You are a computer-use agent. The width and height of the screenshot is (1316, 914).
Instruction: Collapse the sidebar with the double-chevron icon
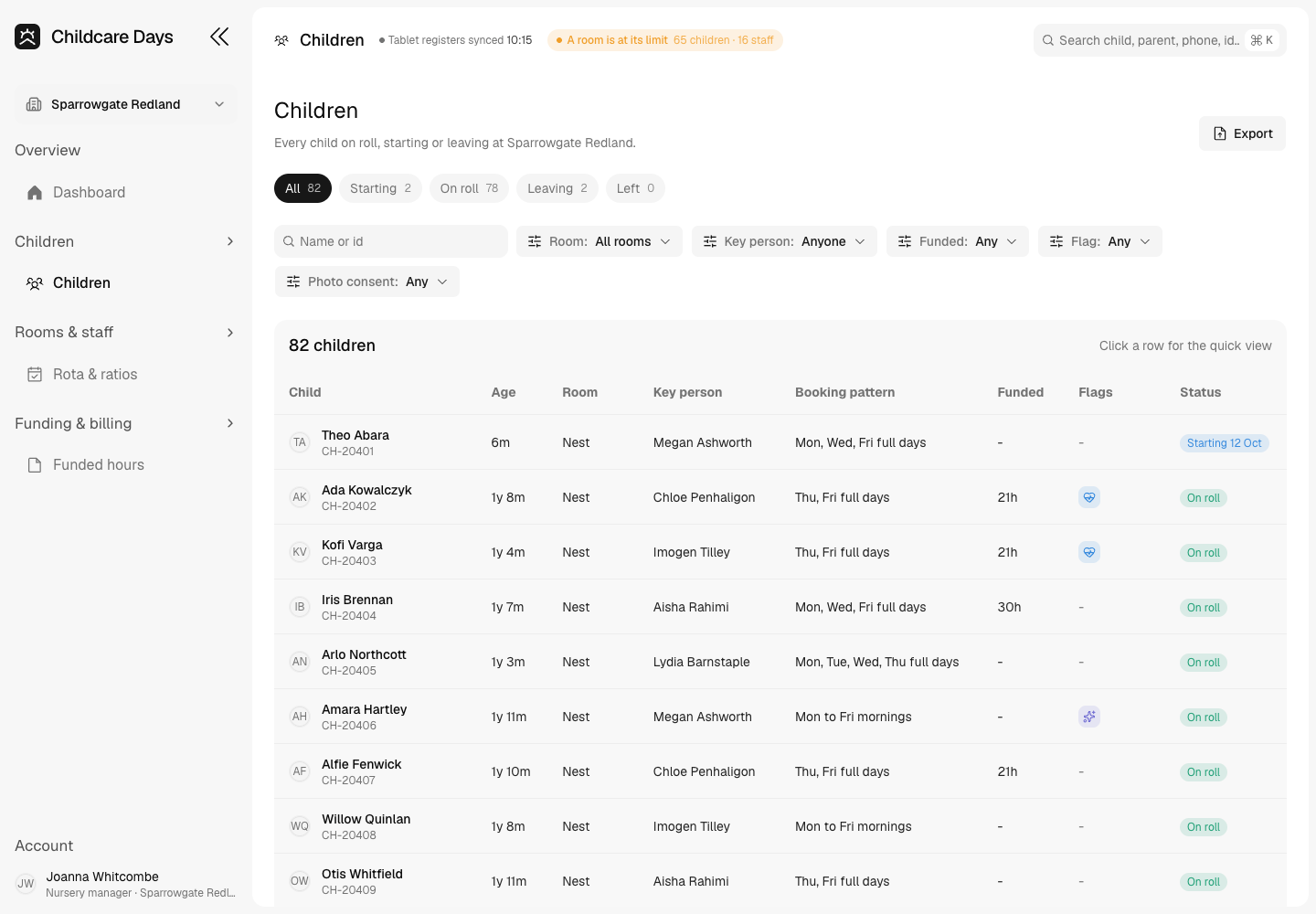coord(219,37)
